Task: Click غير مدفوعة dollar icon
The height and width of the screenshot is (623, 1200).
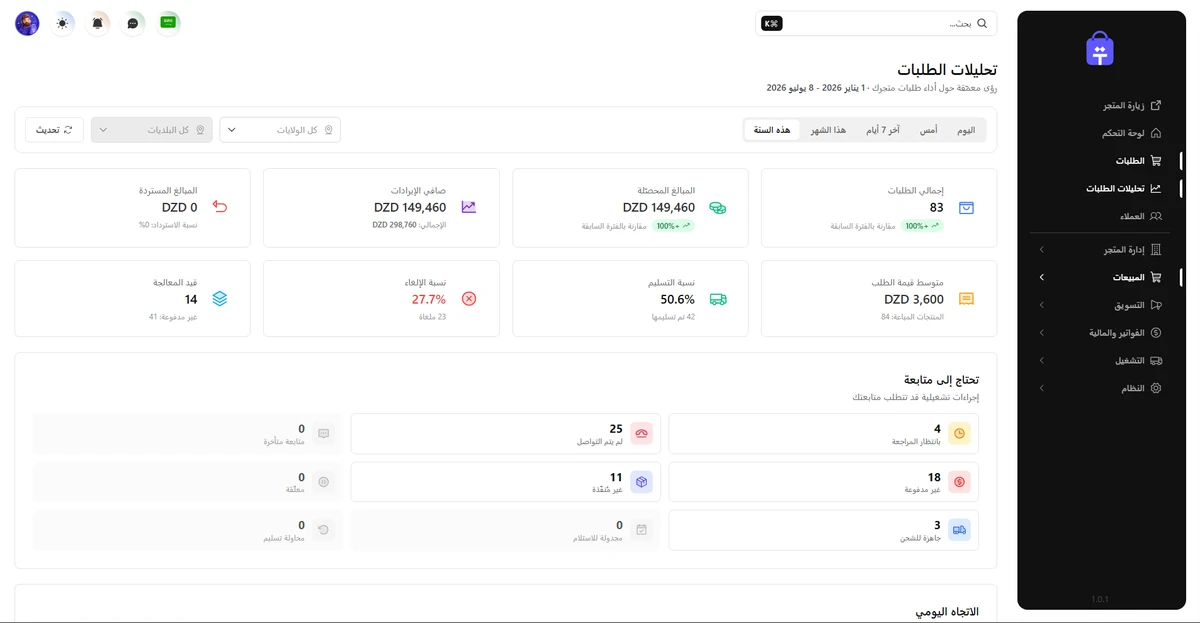Action: (959, 482)
